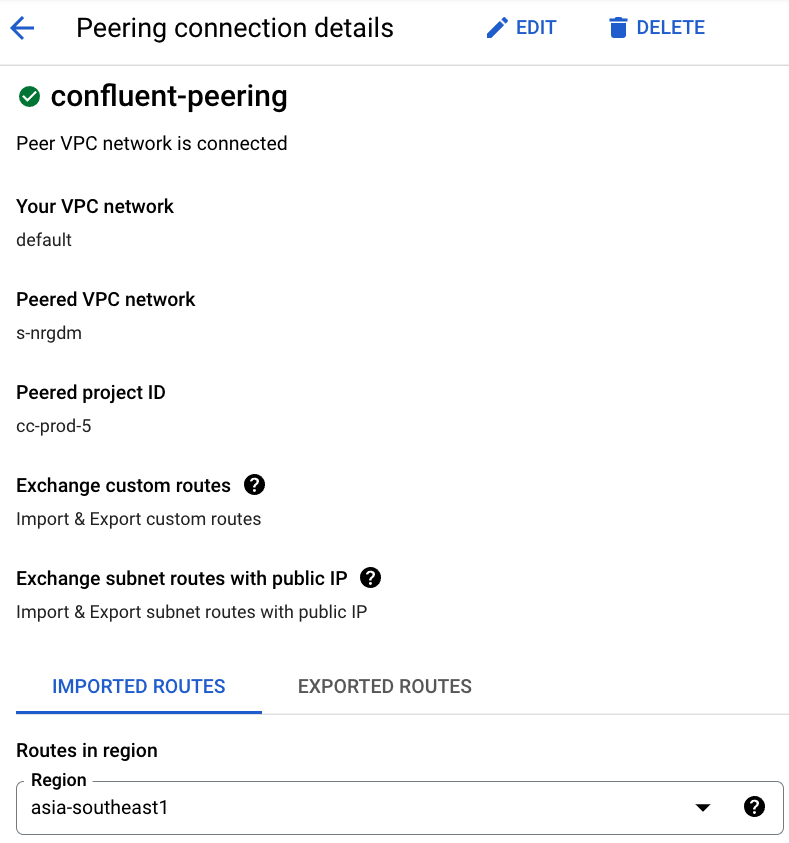Click the green connected status checkmark
The height and width of the screenshot is (843, 789).
pyautogui.click(x=29, y=96)
